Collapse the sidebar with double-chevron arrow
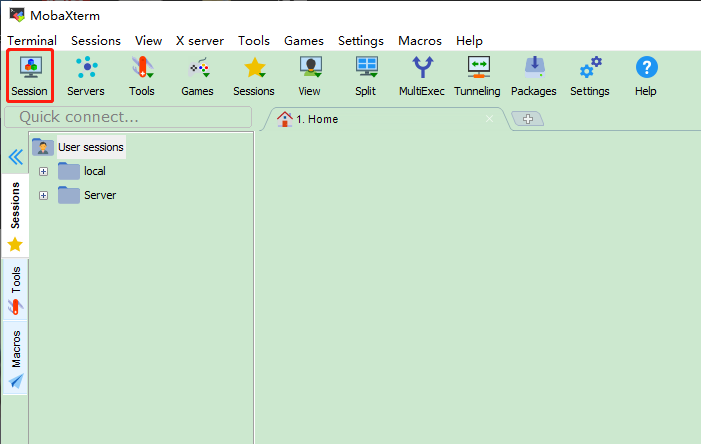Image resolution: width=701 pixels, height=444 pixels. click(15, 157)
